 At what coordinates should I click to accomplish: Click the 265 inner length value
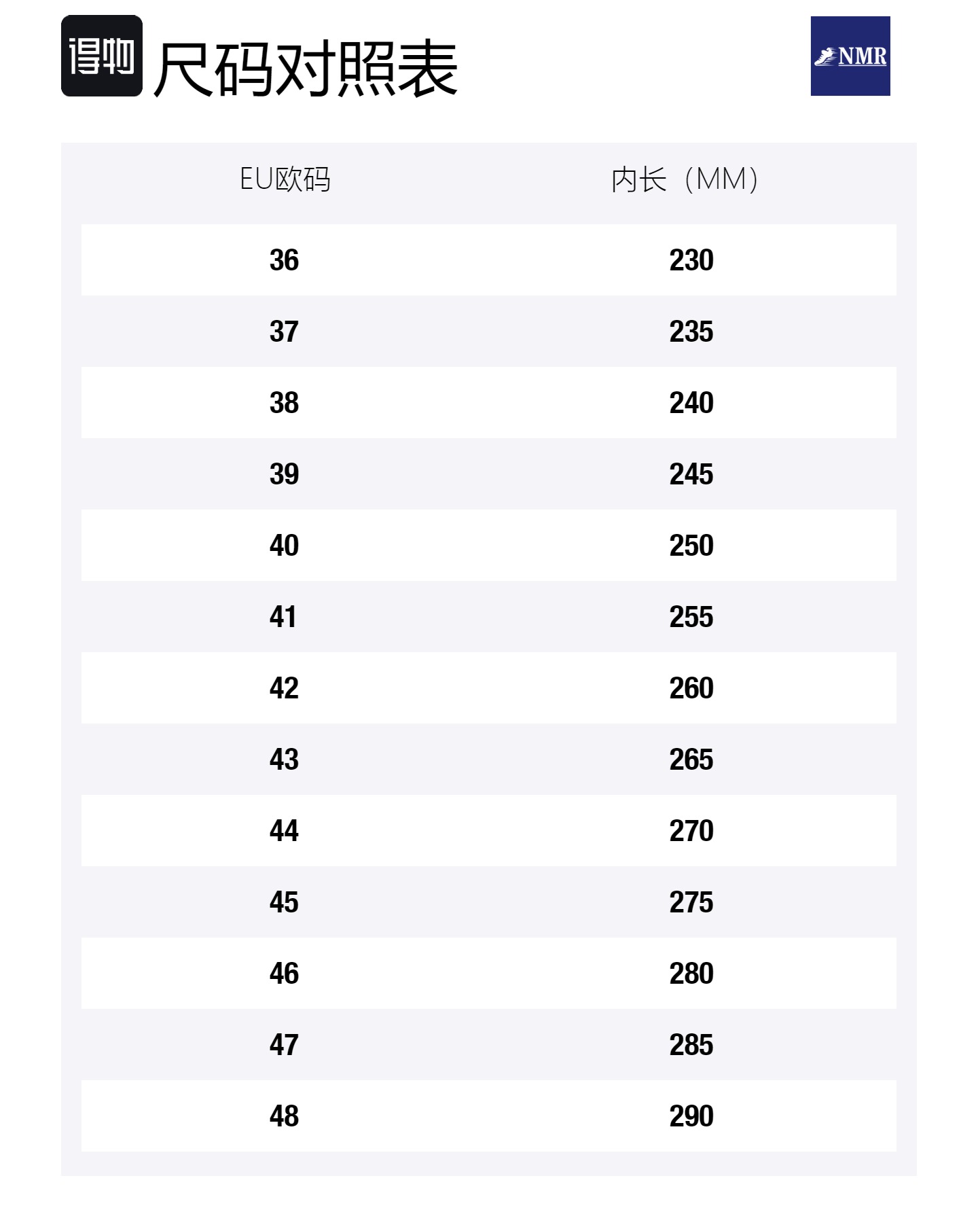tap(691, 760)
